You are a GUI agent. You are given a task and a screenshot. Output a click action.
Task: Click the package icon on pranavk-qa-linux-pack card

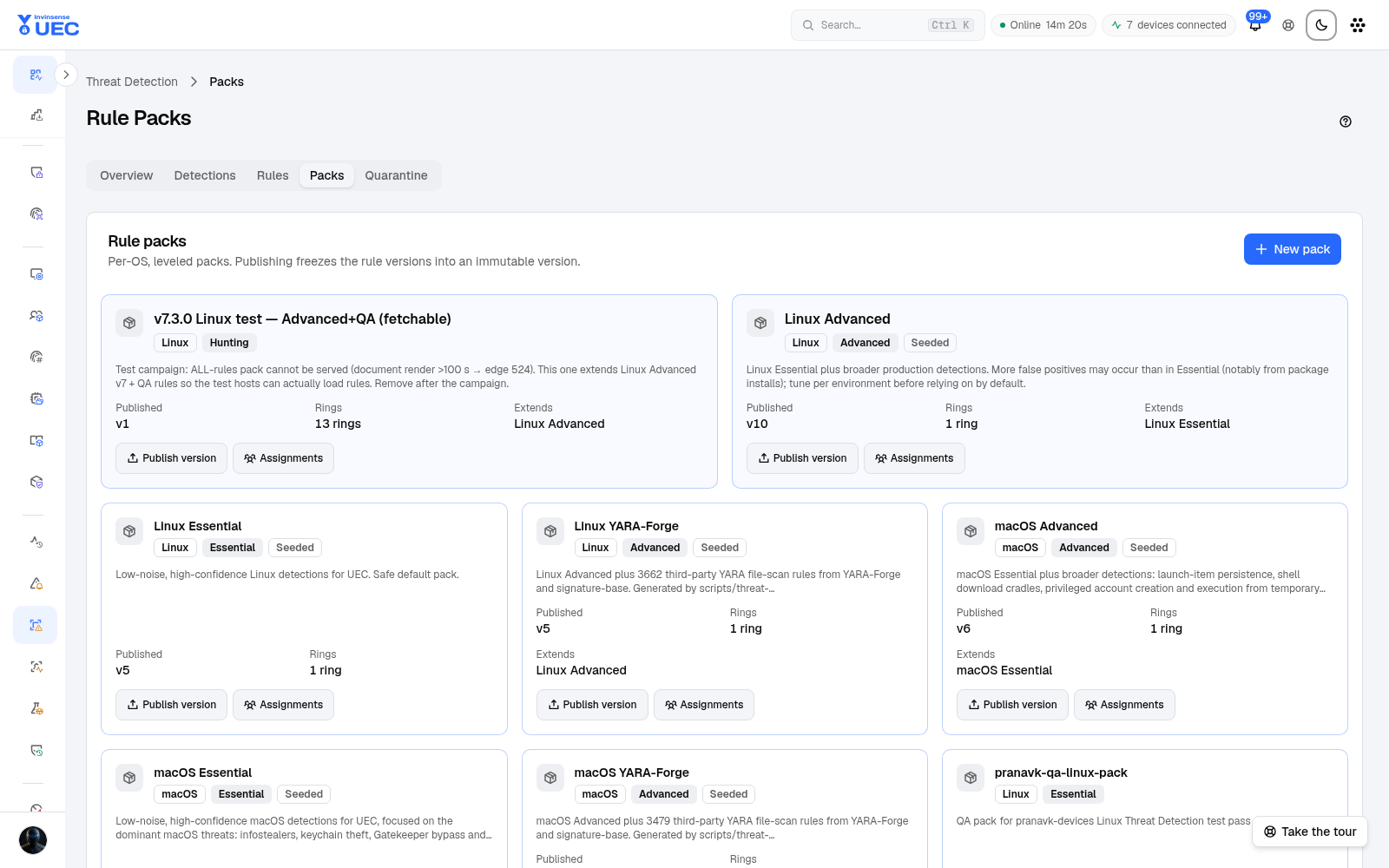pyautogui.click(x=971, y=778)
